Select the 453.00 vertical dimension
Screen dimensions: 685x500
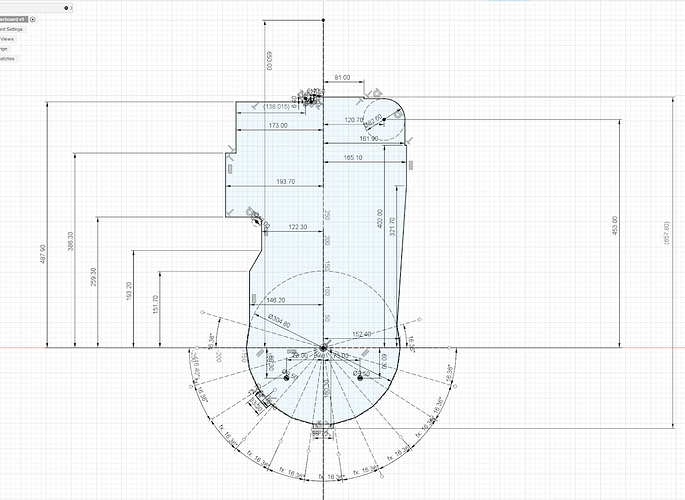pyautogui.click(x=615, y=225)
